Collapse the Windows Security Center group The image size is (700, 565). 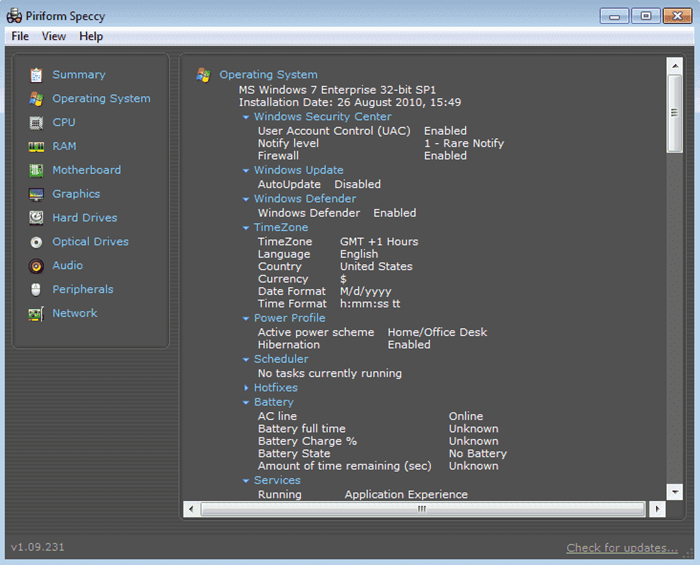click(246, 117)
